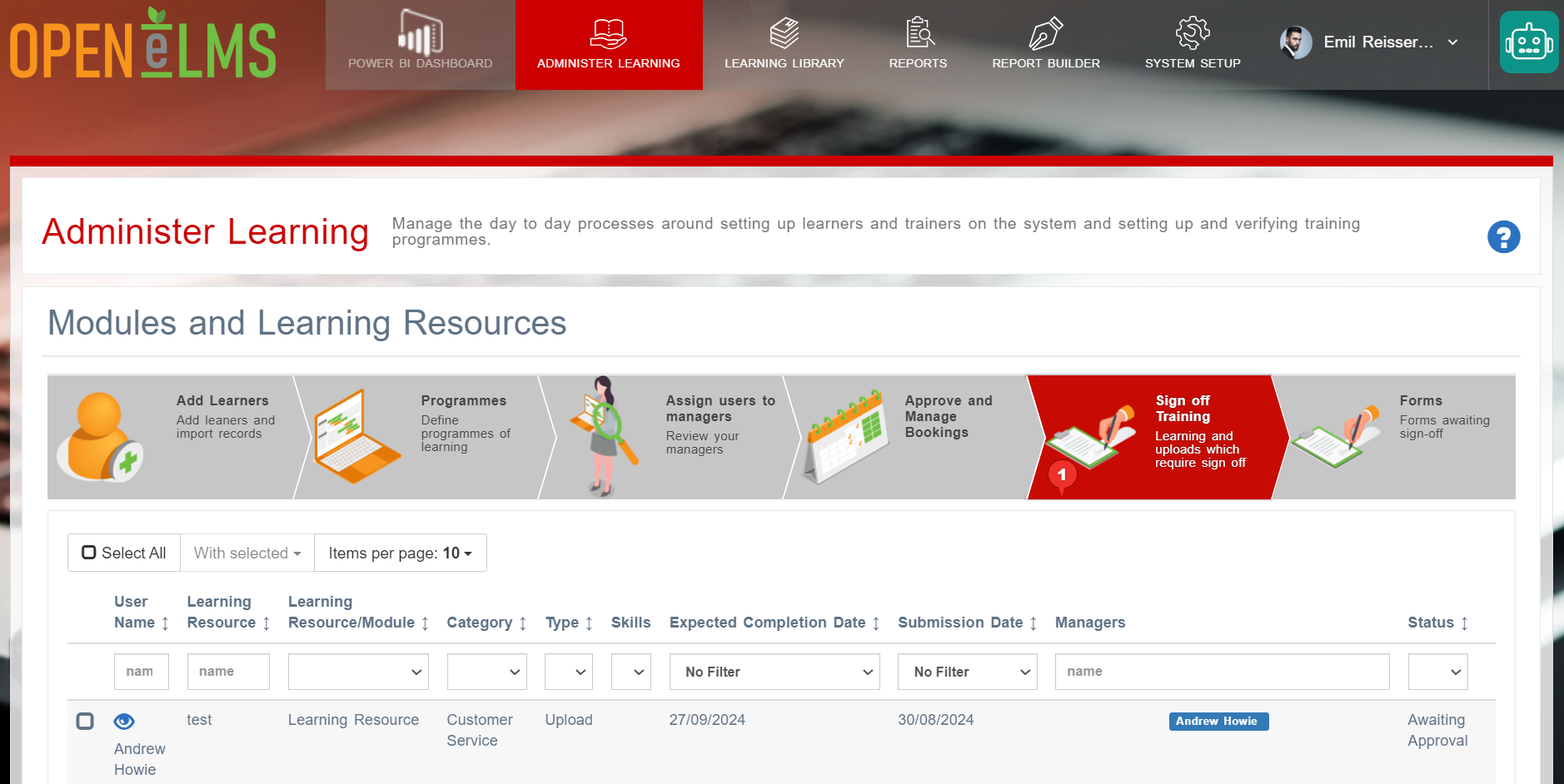The width and height of the screenshot is (1564, 784).
Task: Check the Select All checkbox
Action: [x=89, y=553]
